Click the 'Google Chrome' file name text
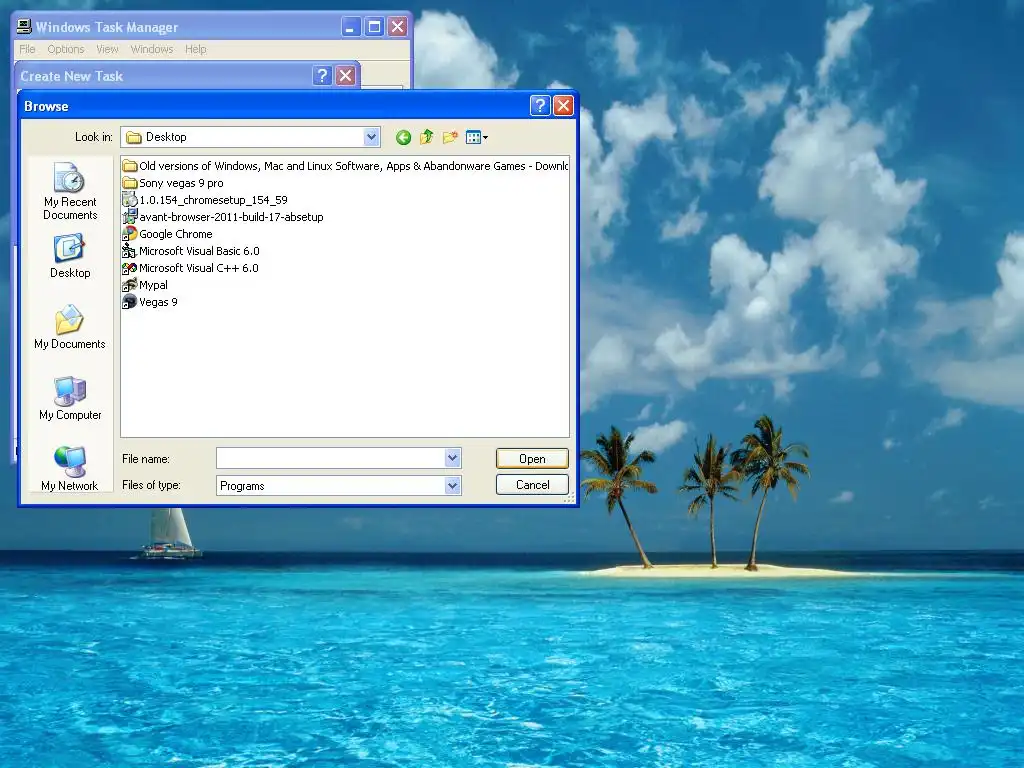The width and height of the screenshot is (1024, 768). (x=176, y=234)
